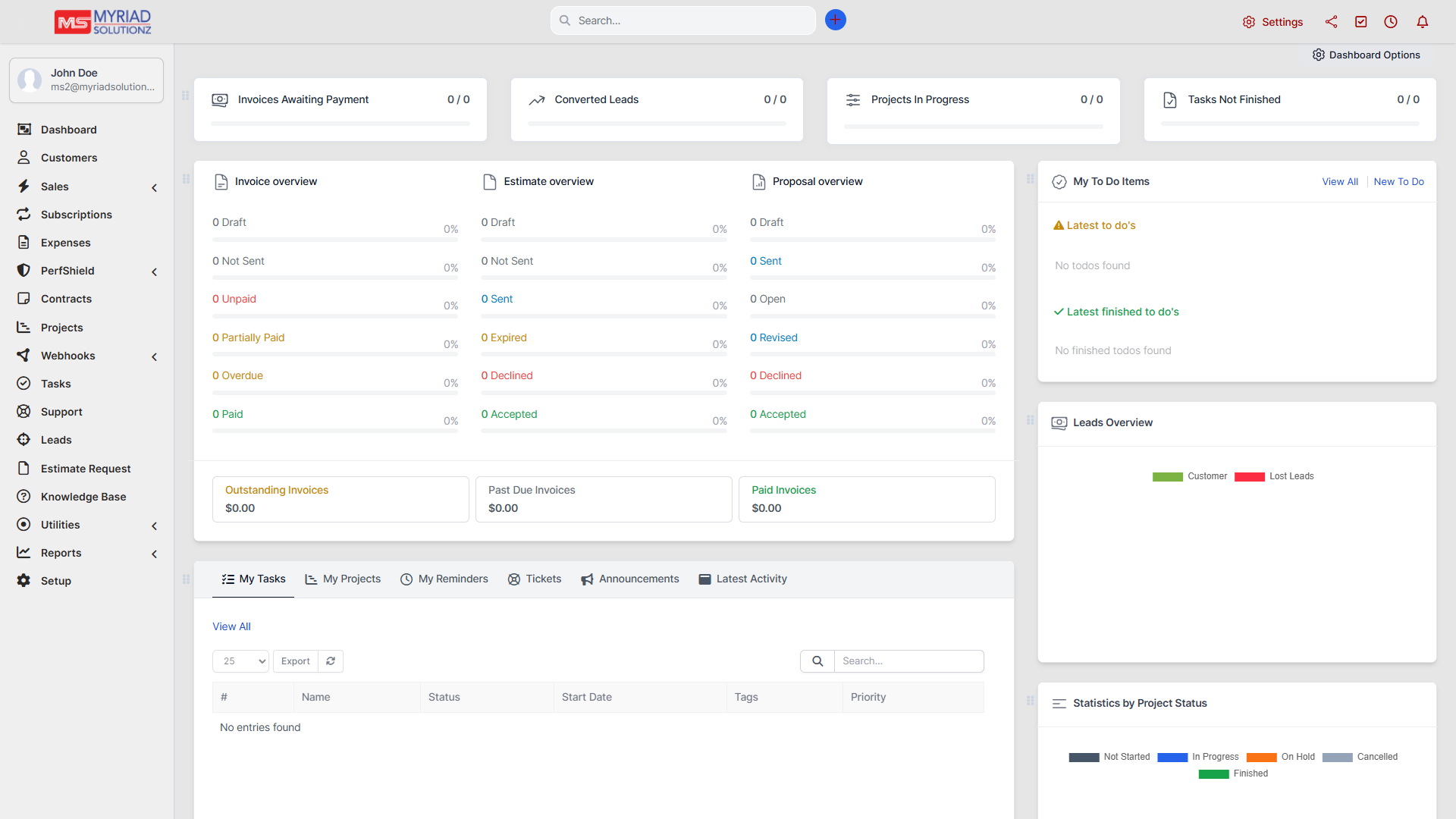Click the magnifier icon in tasks table search
Viewport: 1456px width, 819px height.
pos(817,661)
